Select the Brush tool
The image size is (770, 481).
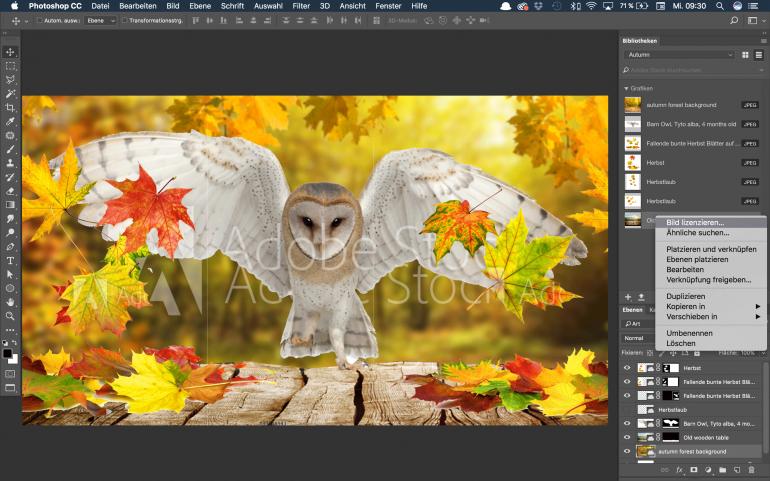(10, 149)
